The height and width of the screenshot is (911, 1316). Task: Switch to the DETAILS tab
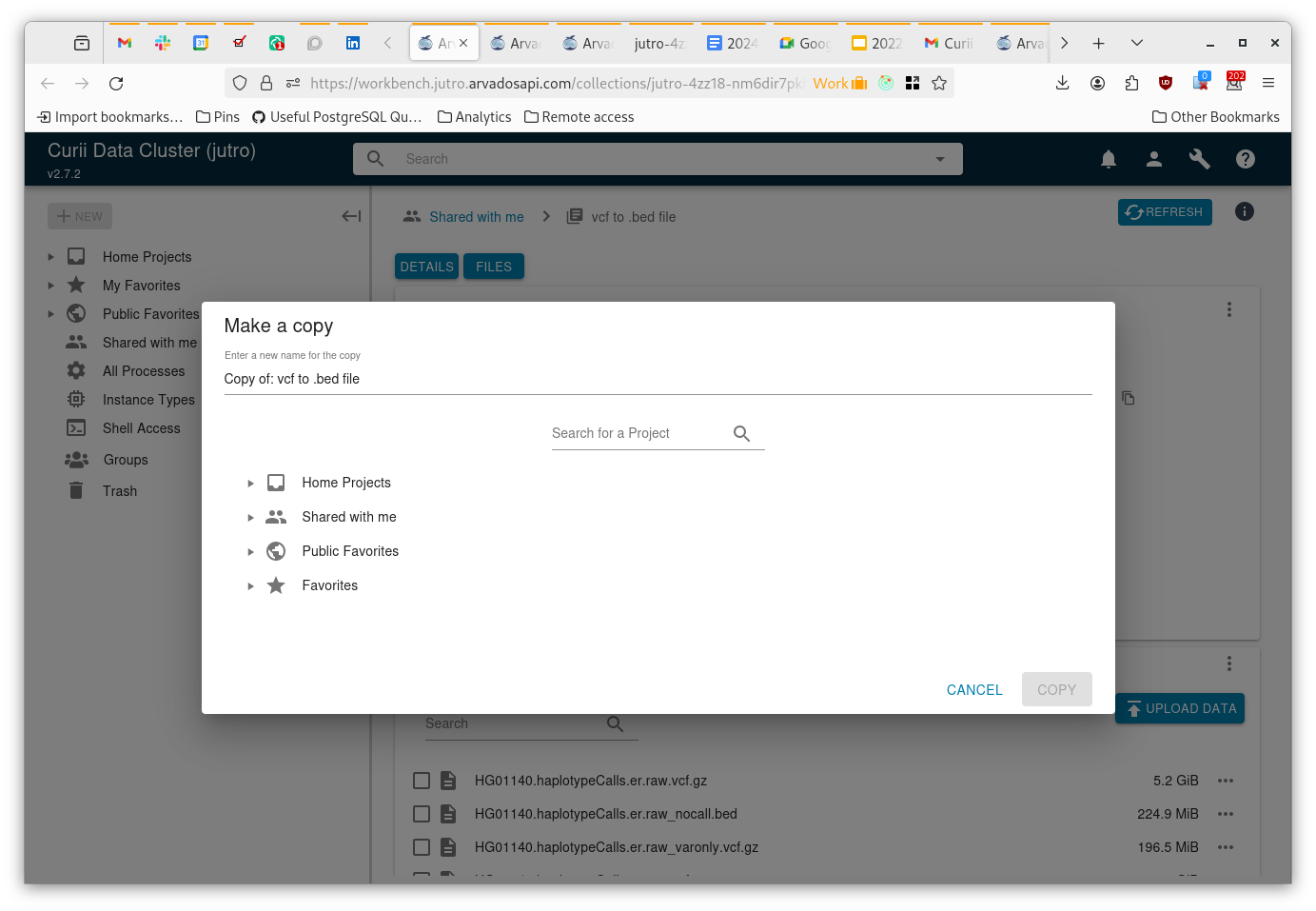click(x=426, y=267)
